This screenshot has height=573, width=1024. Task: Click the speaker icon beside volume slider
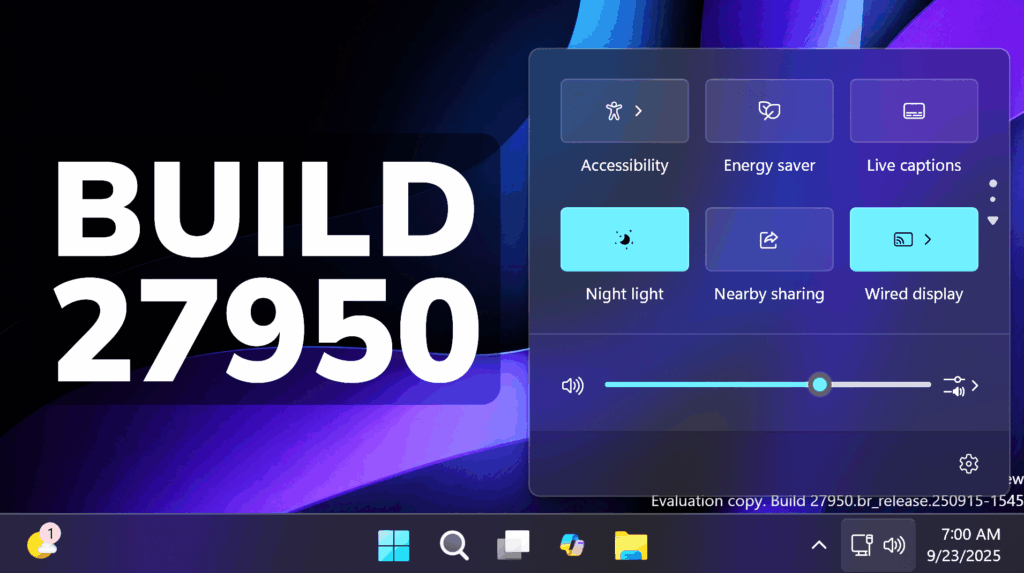[572, 385]
